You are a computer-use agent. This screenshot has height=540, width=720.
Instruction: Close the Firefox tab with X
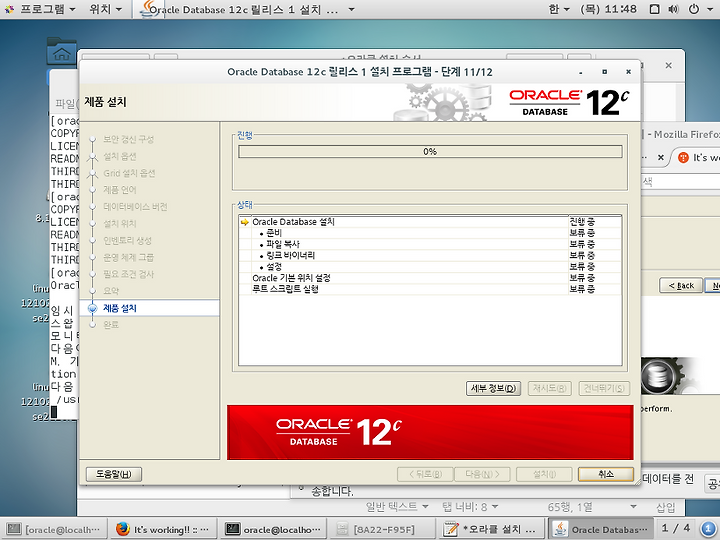tap(661, 158)
